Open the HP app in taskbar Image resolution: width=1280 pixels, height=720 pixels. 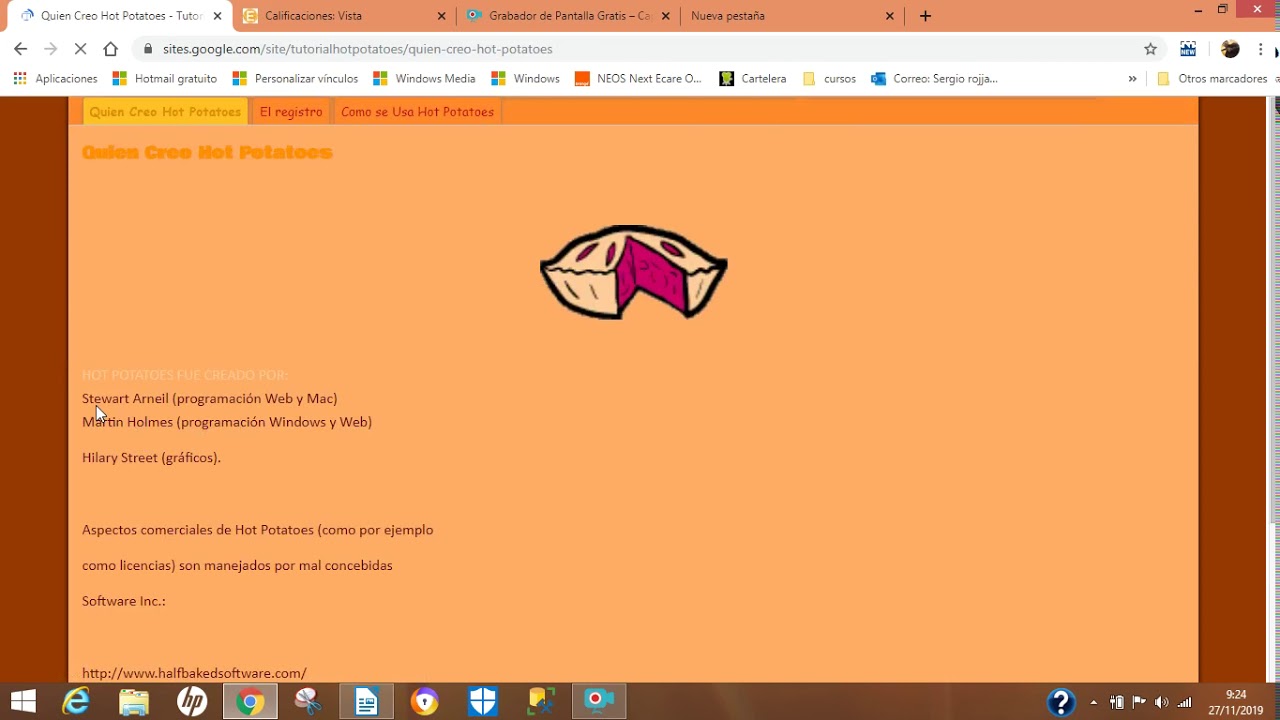[x=192, y=702]
